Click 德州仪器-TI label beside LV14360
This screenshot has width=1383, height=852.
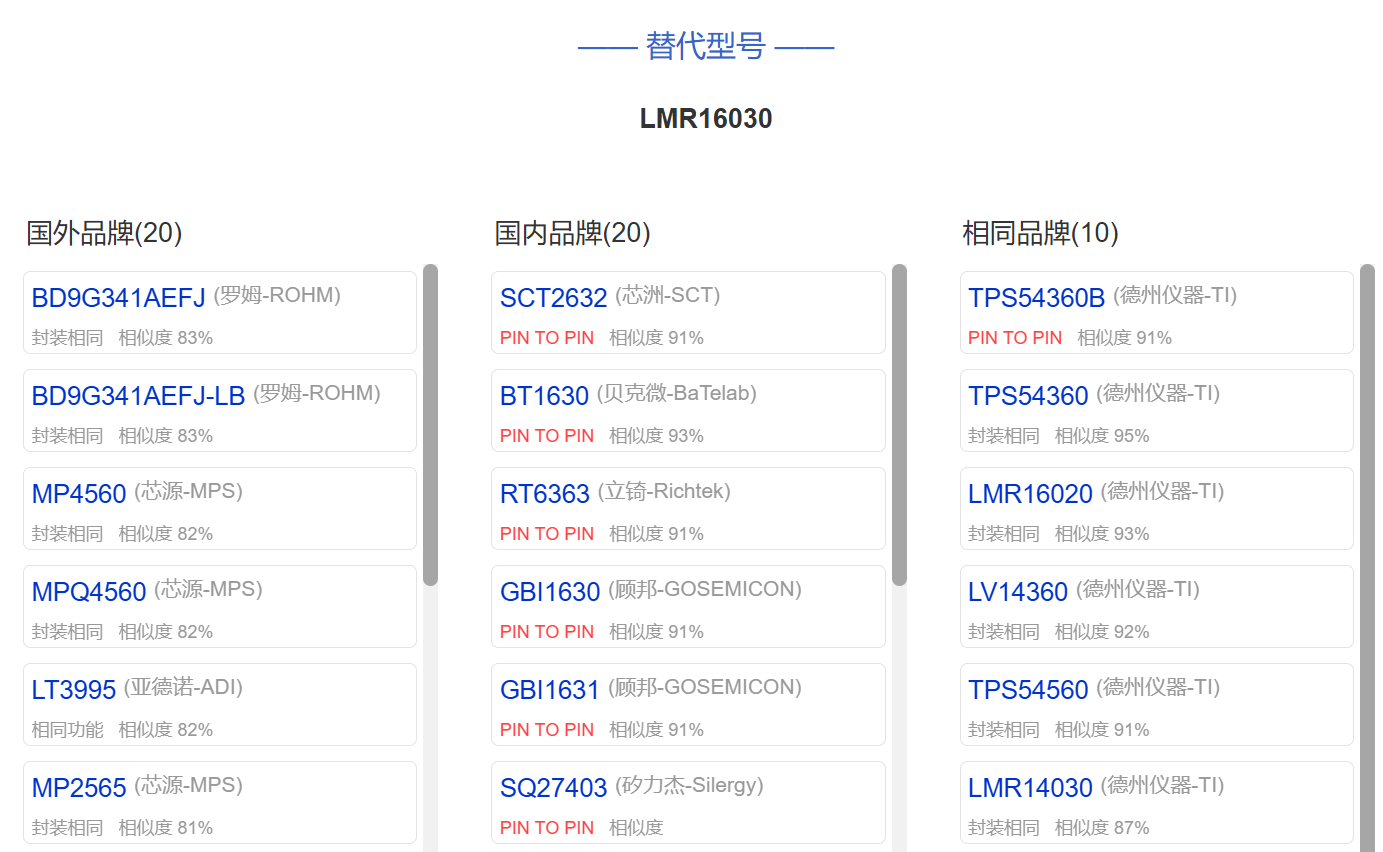[x=1138, y=589]
